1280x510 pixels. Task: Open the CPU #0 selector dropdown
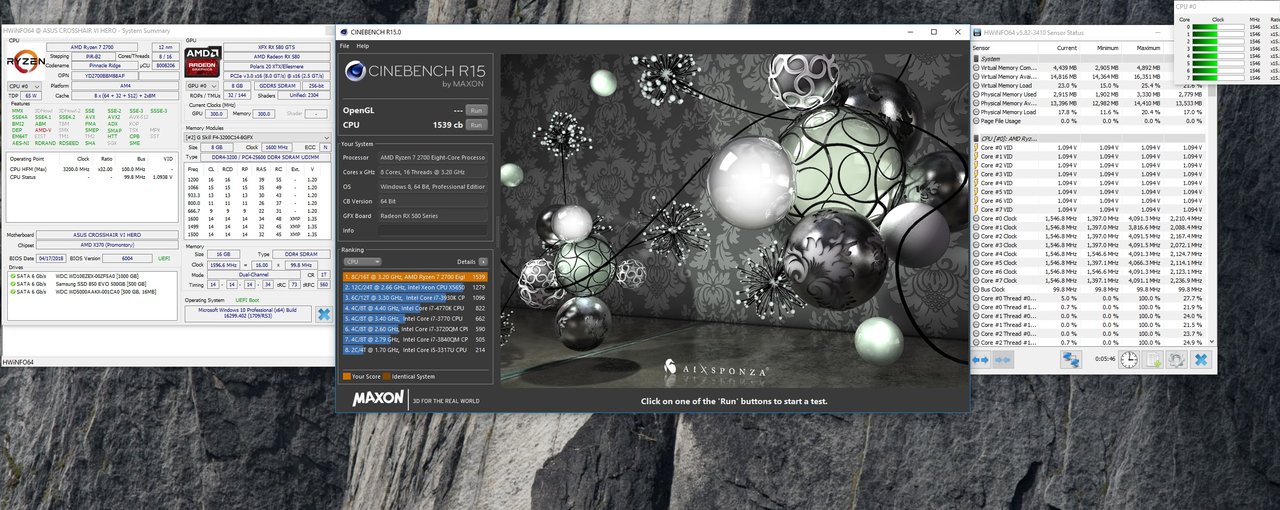[x=24, y=86]
